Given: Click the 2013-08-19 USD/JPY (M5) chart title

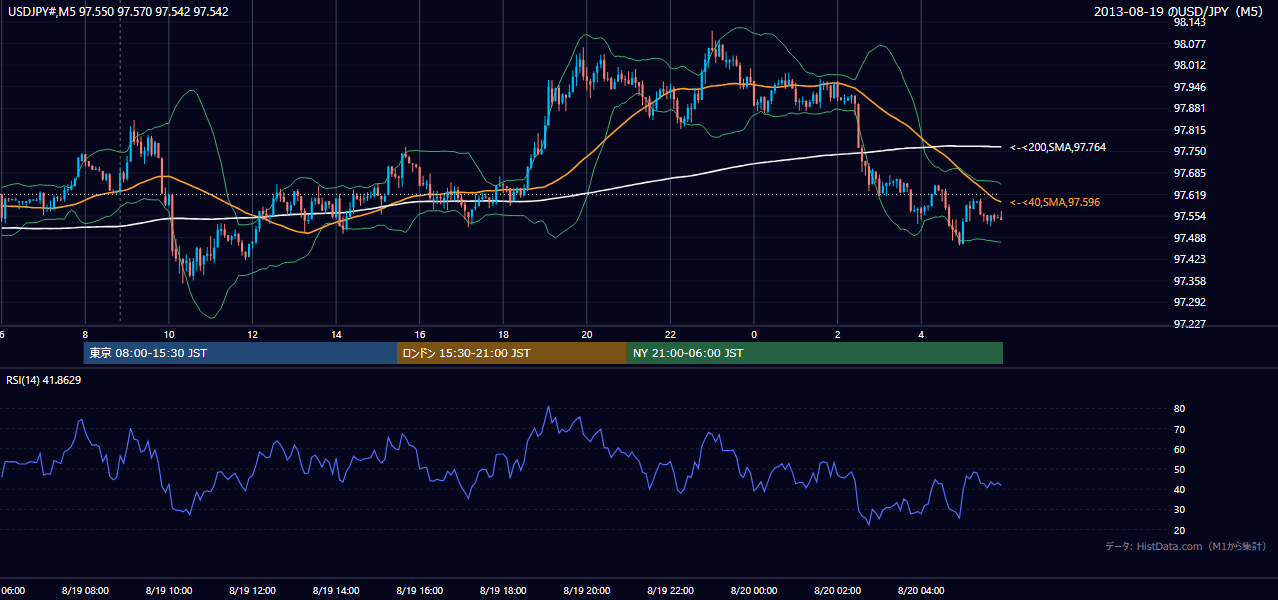Looking at the screenshot, I should [x=1180, y=12].
